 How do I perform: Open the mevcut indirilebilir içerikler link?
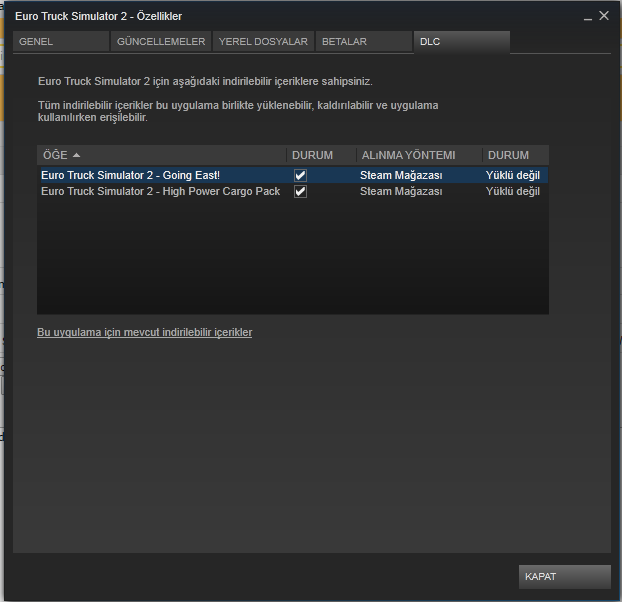point(144,332)
